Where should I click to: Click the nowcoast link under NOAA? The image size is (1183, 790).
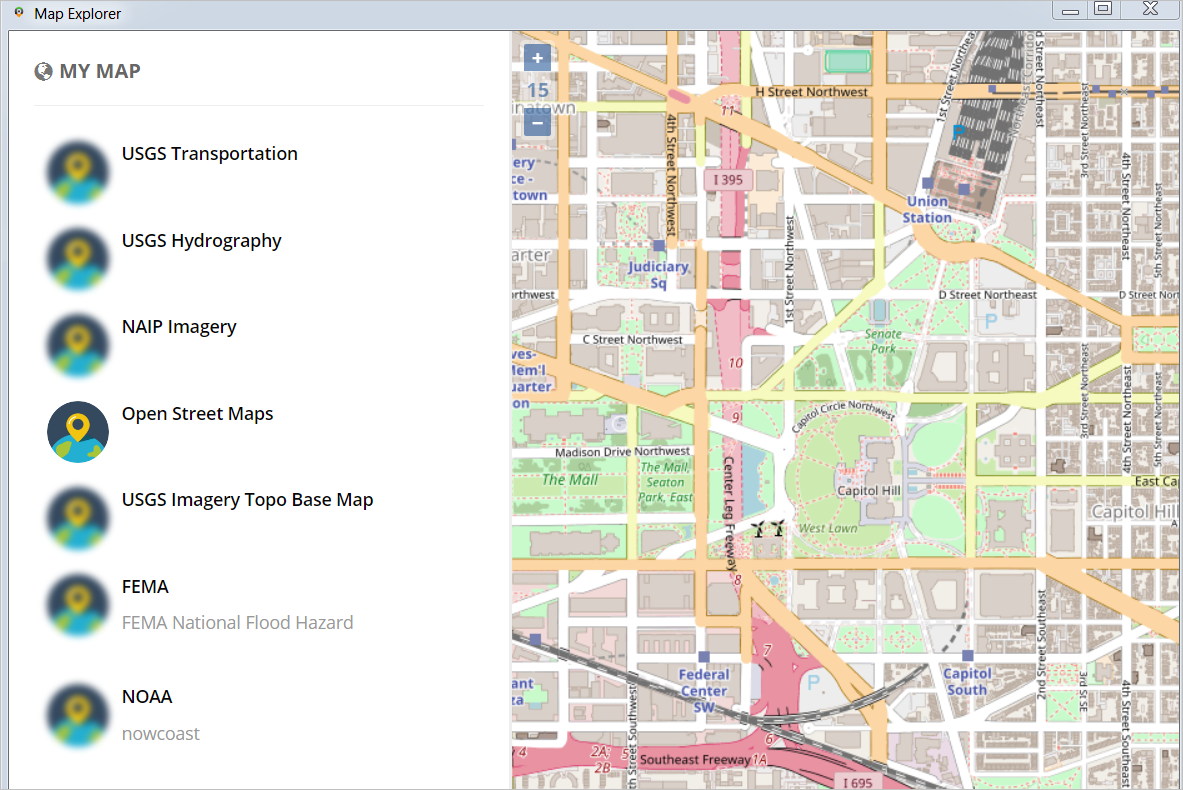[160, 733]
